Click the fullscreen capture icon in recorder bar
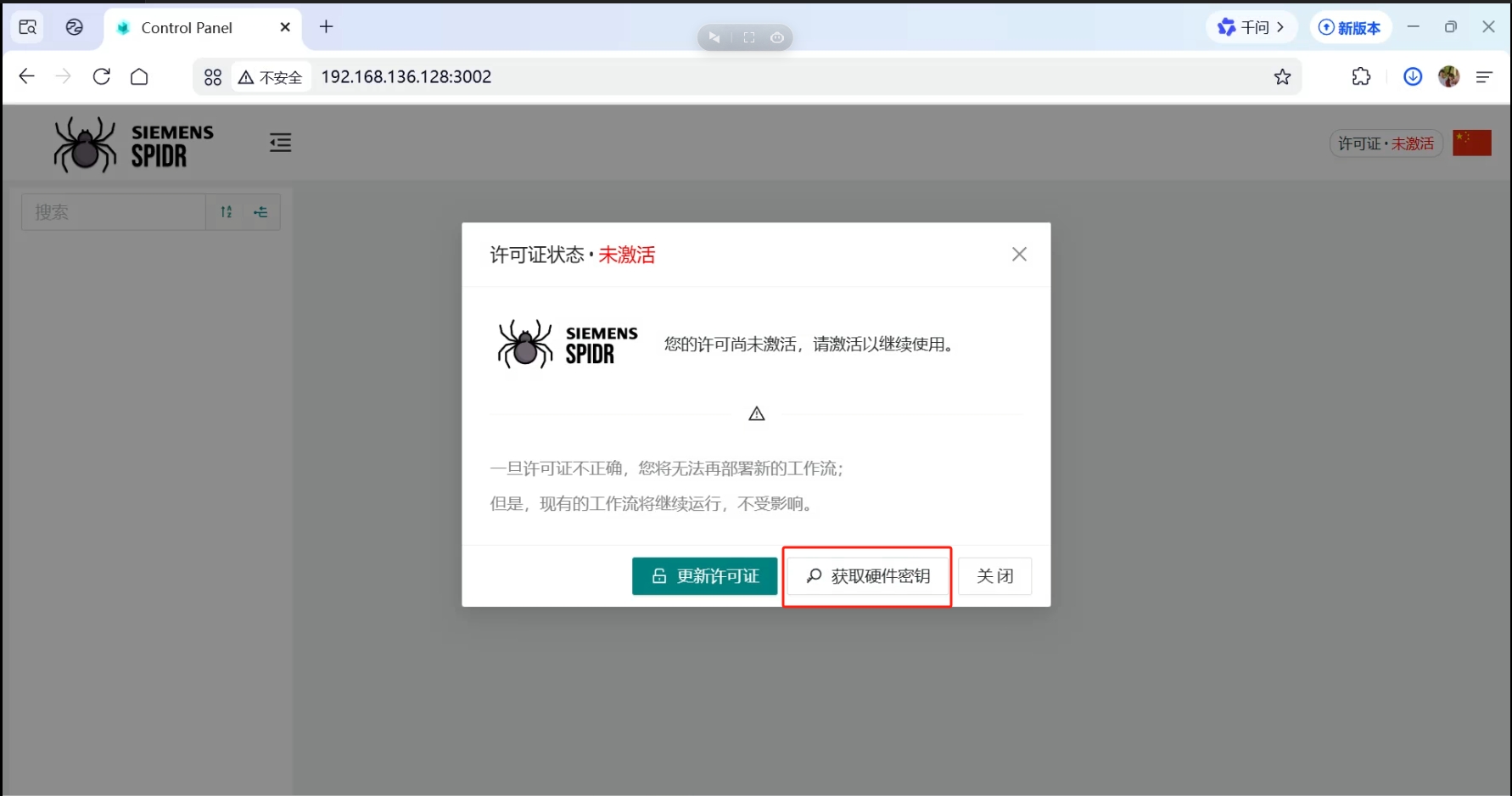1512x796 pixels. [749, 37]
